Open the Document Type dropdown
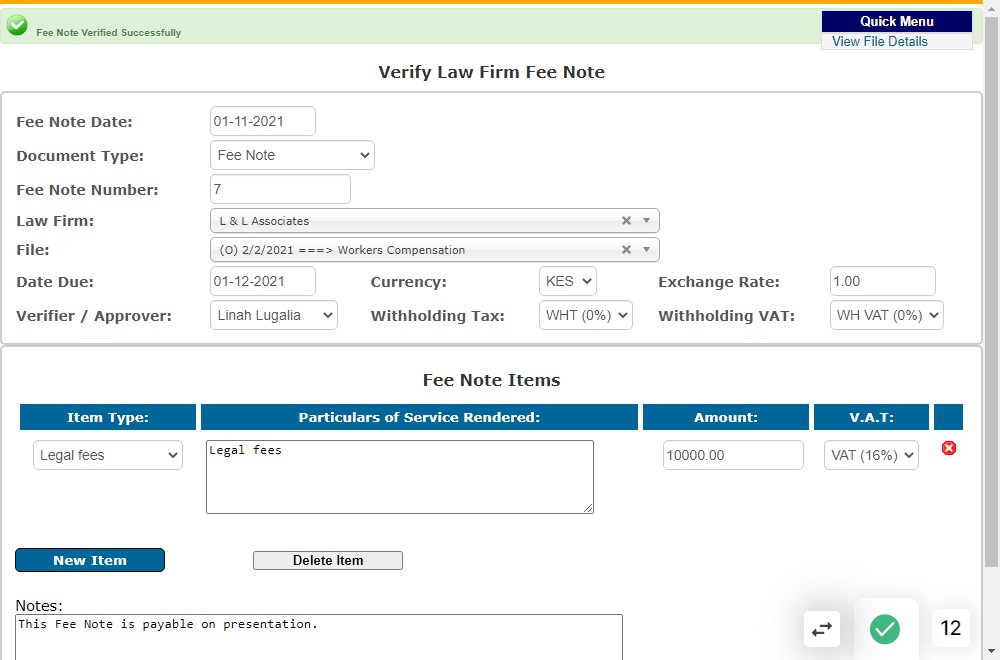Screen dimensions: 1000x660 [292, 155]
